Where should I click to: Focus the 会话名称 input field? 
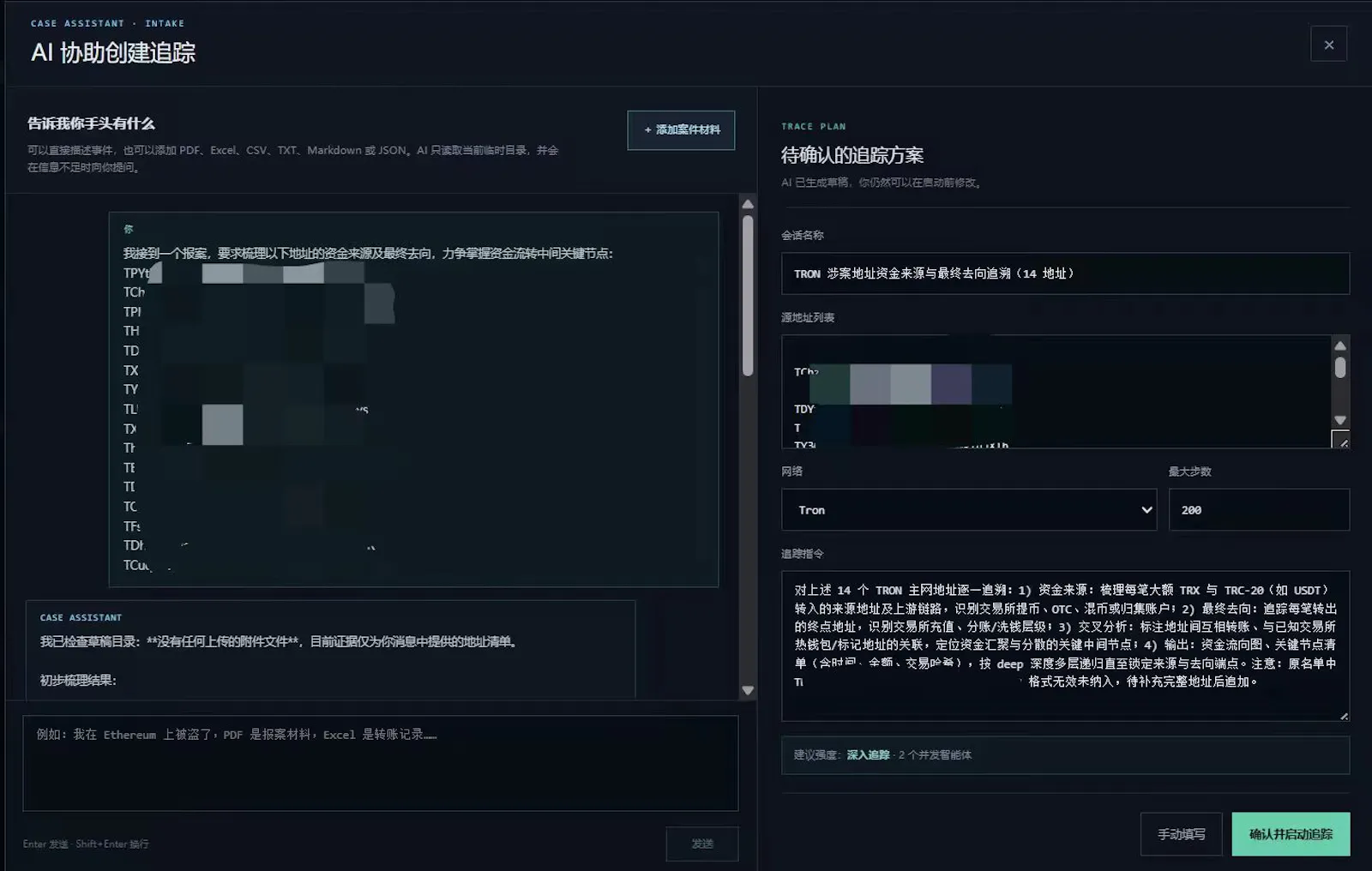tap(1065, 273)
